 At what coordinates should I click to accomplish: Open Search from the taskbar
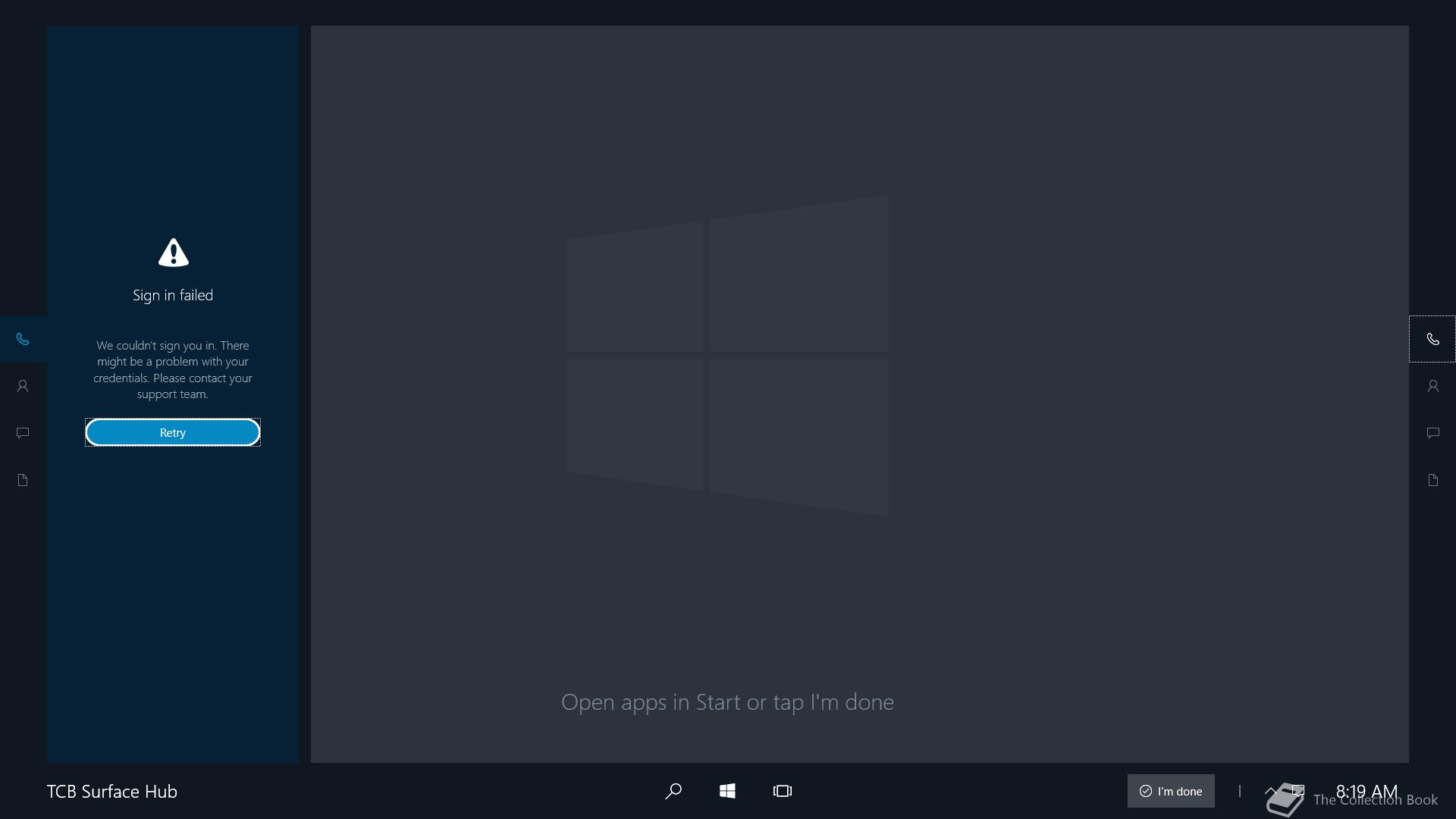(x=673, y=791)
